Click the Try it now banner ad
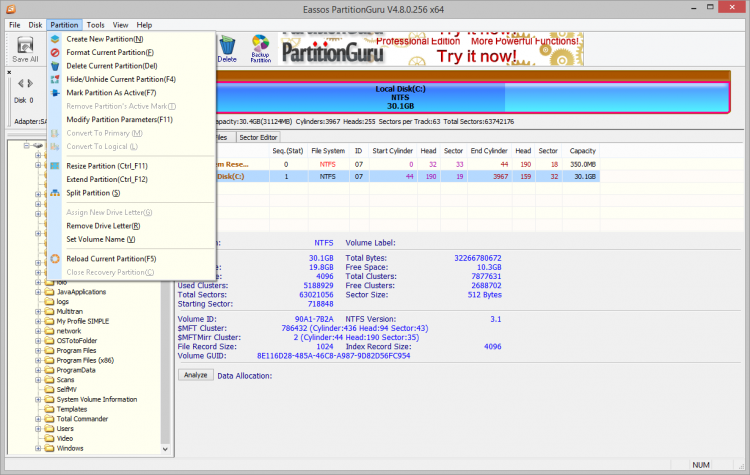Viewport: 750px width, 475px height. click(x=432, y=49)
